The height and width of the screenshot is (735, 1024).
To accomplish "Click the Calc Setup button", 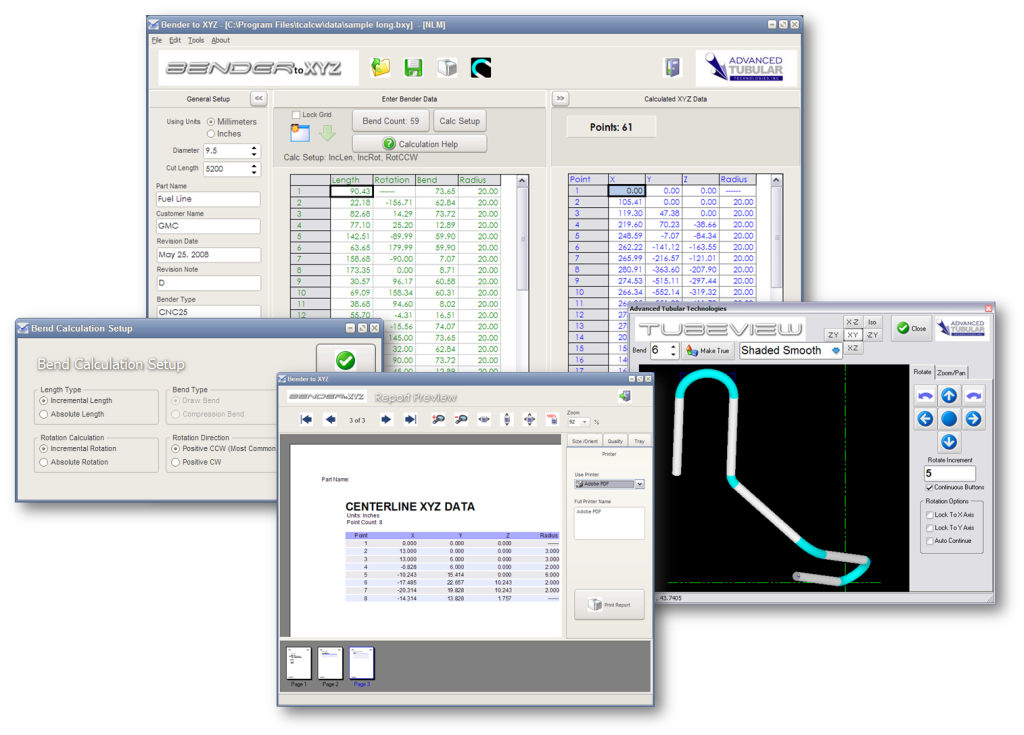I will pos(460,121).
